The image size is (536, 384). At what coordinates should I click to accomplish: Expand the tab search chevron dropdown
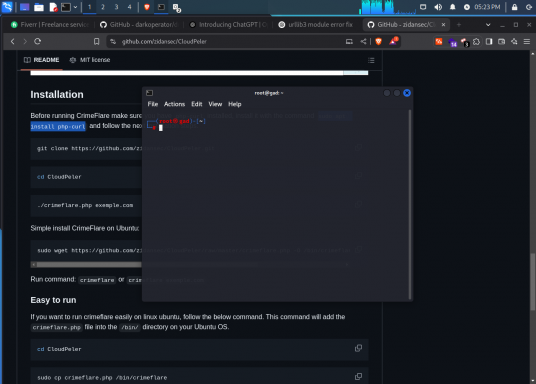pyautogui.click(x=488, y=25)
